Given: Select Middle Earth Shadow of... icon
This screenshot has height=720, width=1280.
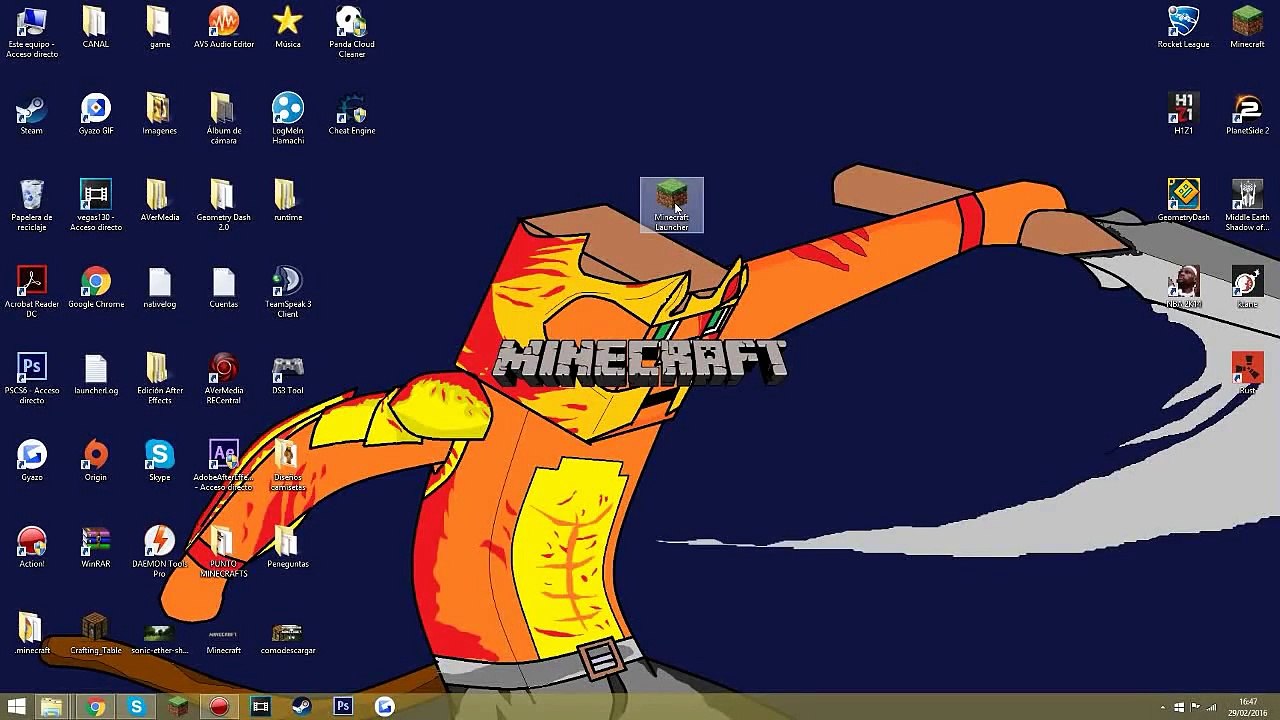Looking at the screenshot, I should pos(1247,205).
